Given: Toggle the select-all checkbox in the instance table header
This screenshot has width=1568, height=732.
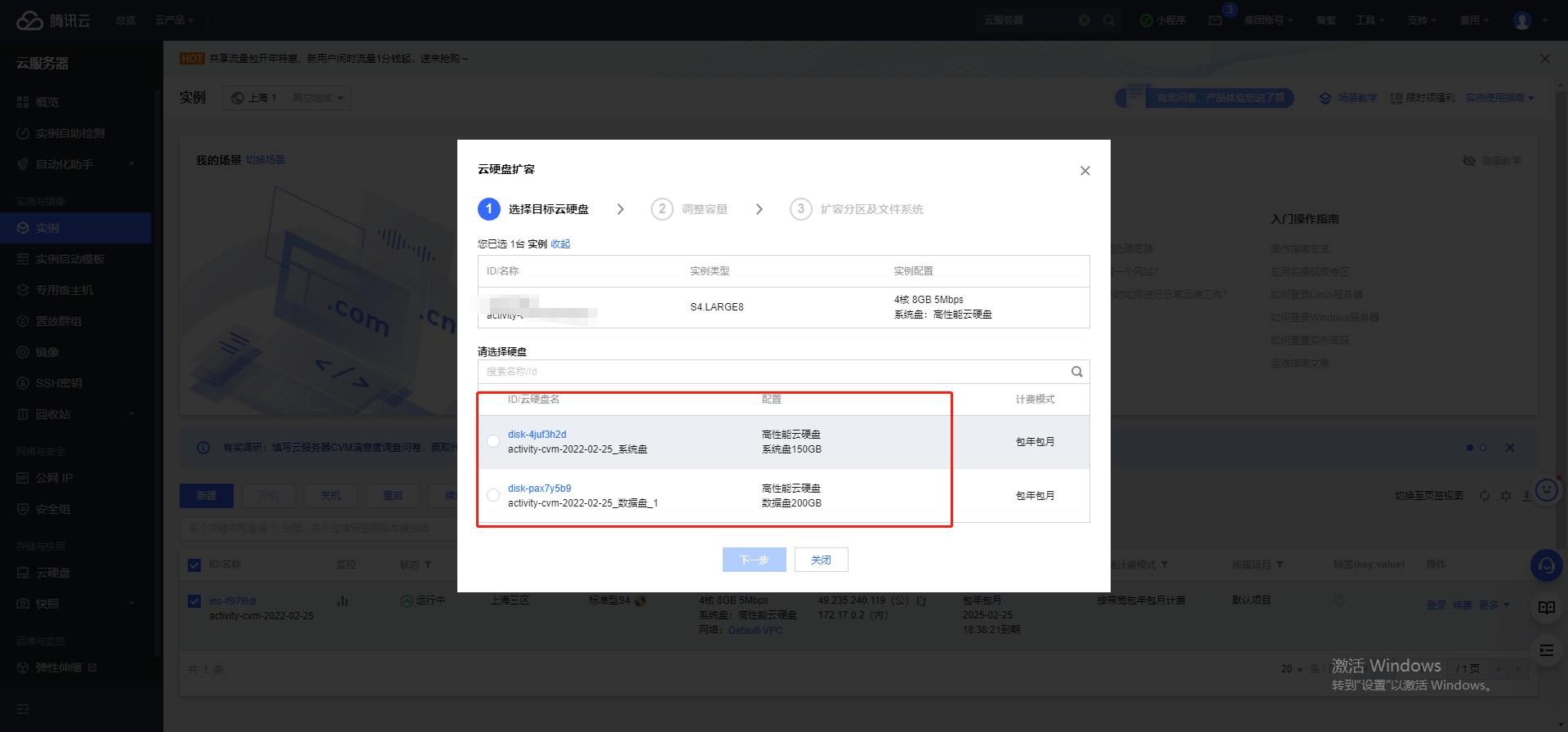Looking at the screenshot, I should point(194,565).
